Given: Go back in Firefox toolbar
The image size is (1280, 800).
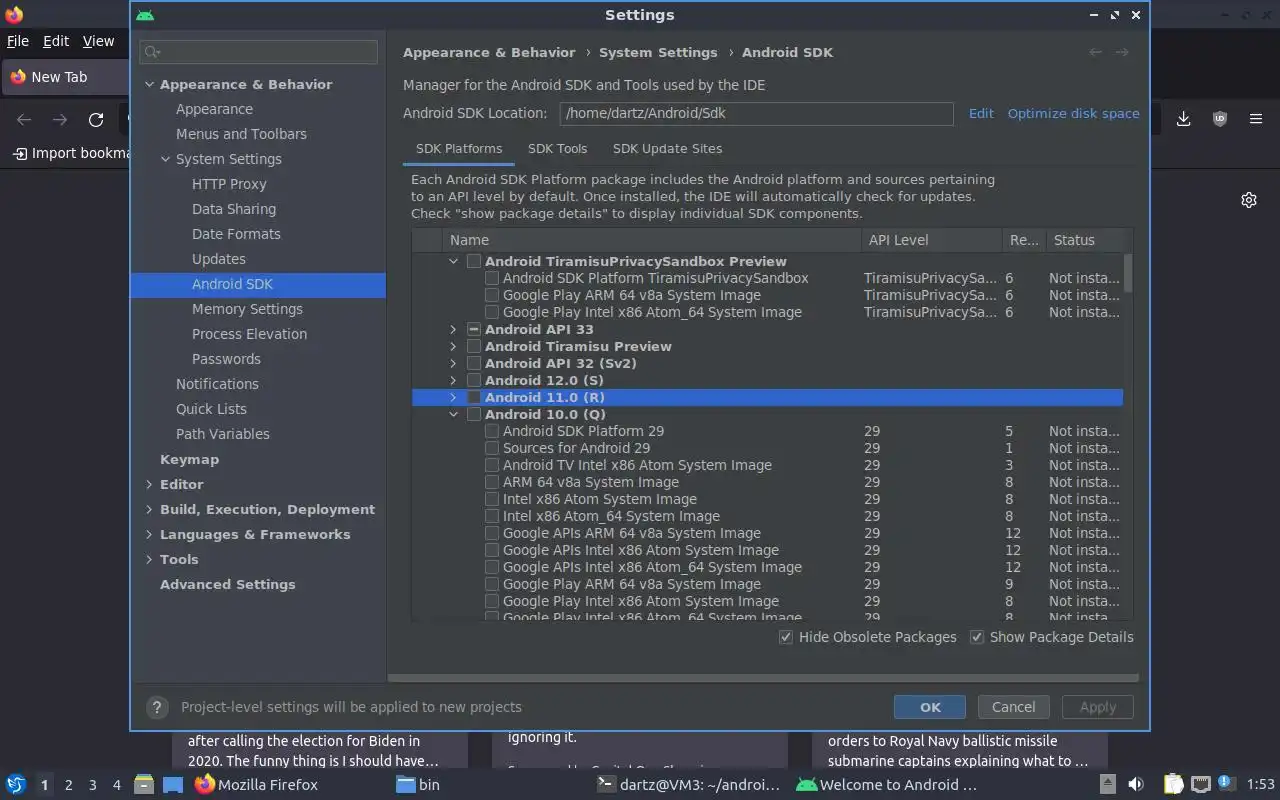Looking at the screenshot, I should point(24,120).
